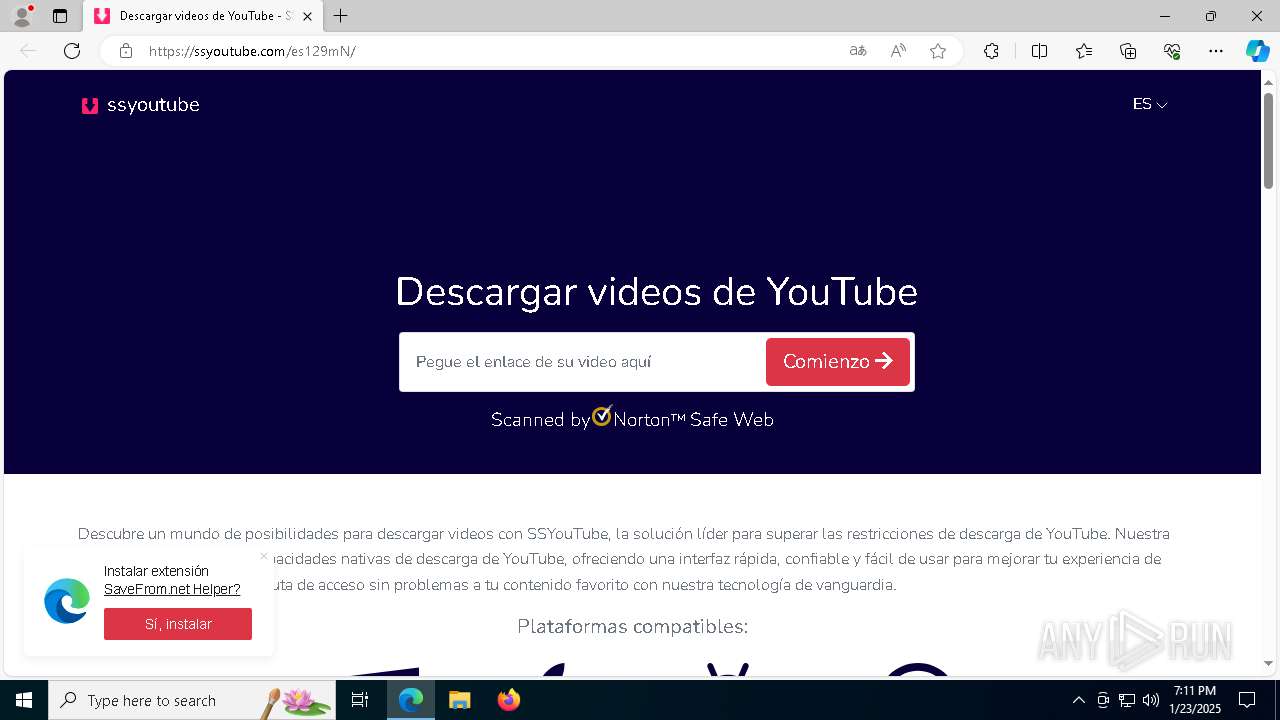The width and height of the screenshot is (1280, 720).
Task: Expand the ES language dropdown
Action: (1150, 104)
